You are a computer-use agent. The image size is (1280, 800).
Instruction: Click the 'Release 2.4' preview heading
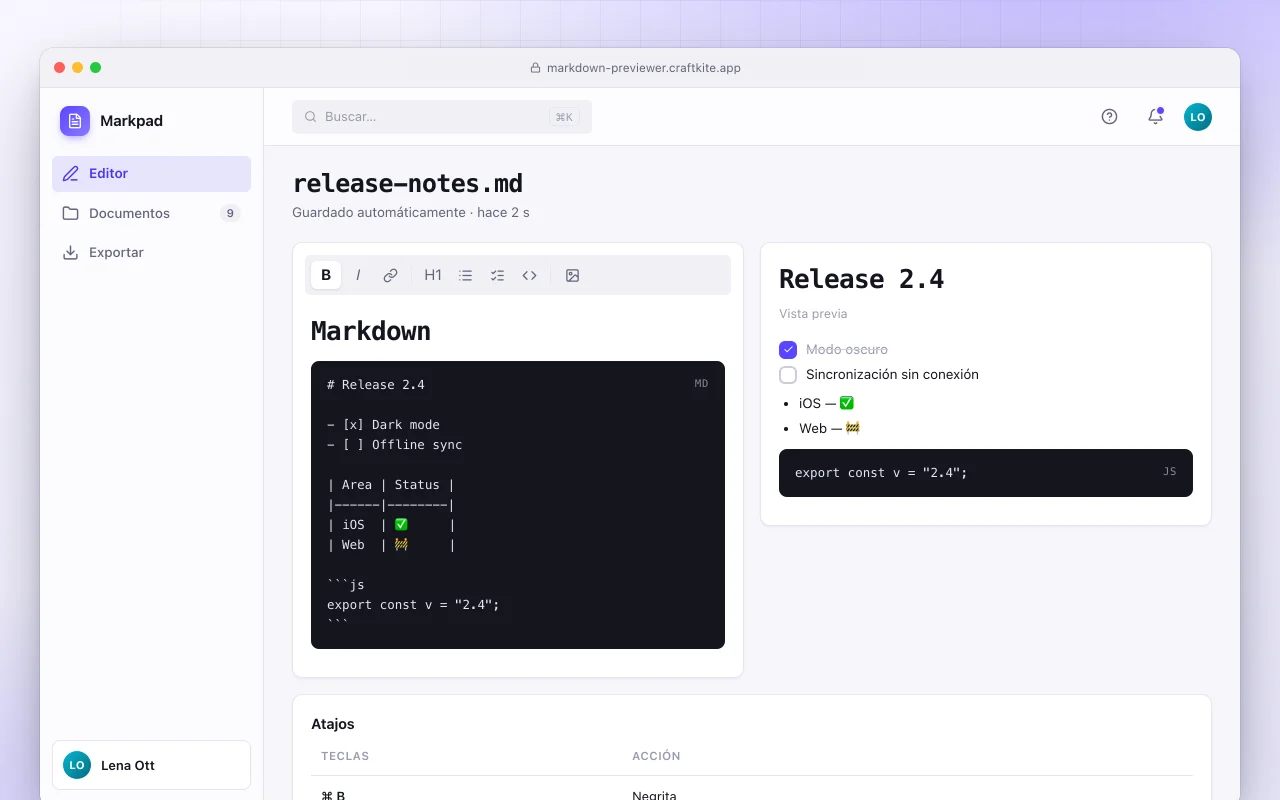[x=862, y=279]
